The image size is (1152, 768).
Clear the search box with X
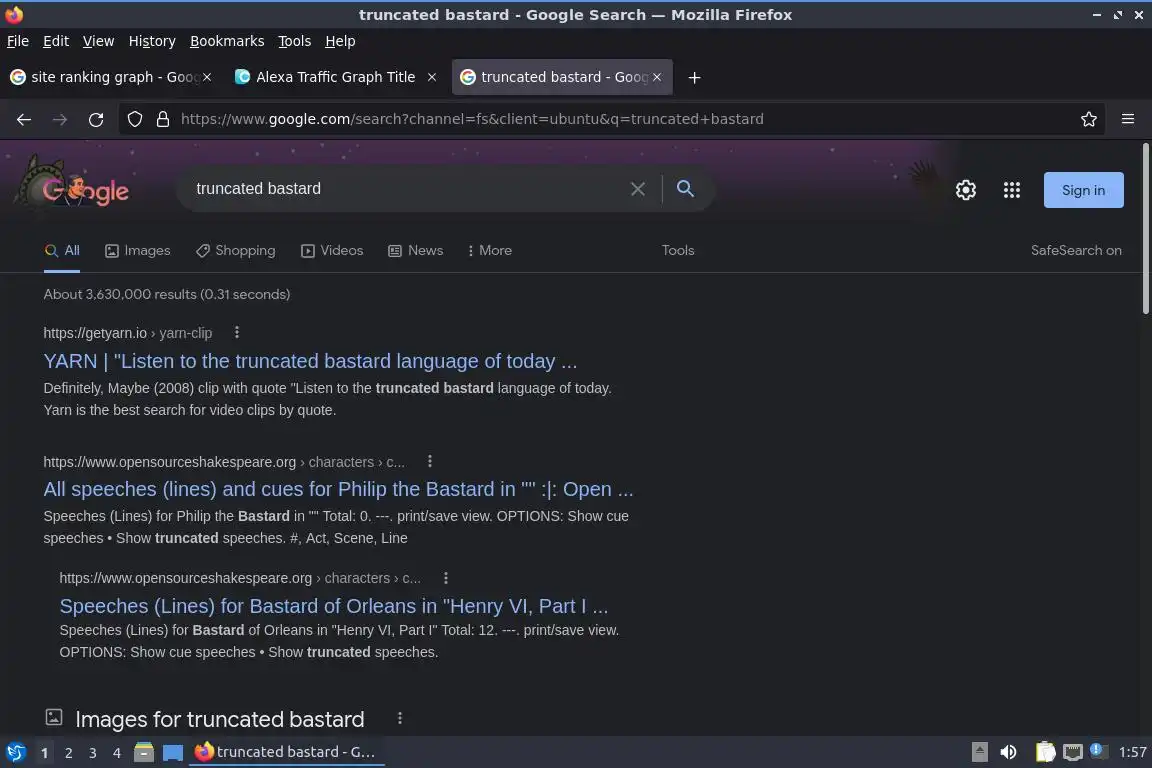(x=638, y=189)
